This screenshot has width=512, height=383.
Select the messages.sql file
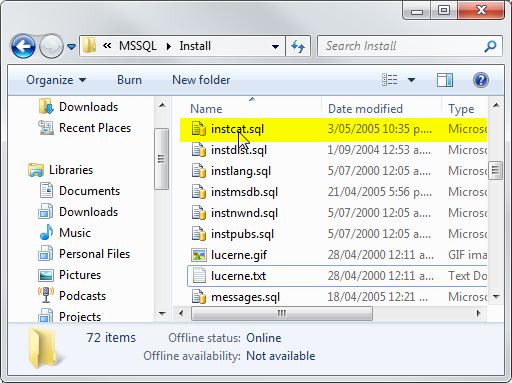click(337, 297)
